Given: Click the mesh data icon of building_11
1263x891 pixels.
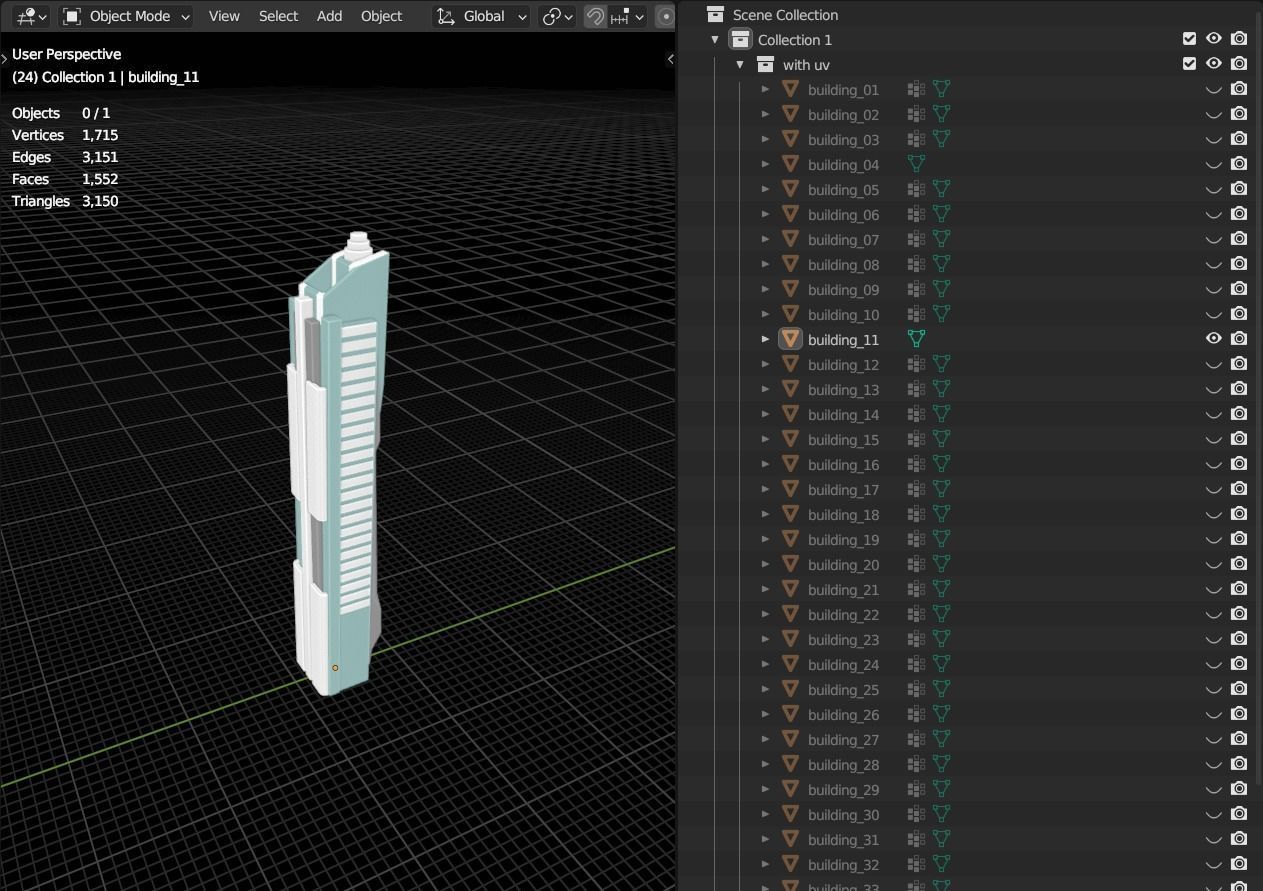Looking at the screenshot, I should click(916, 340).
